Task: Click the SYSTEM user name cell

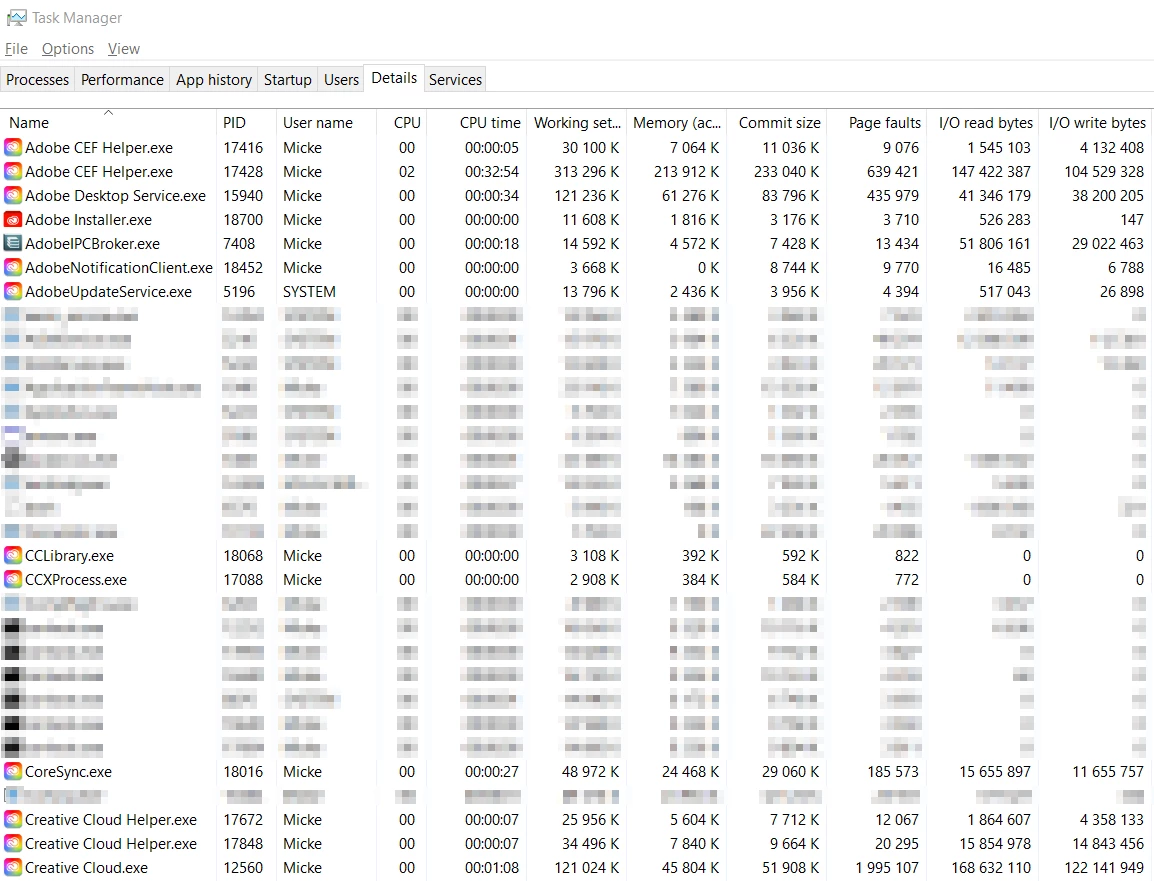Action: coord(309,292)
